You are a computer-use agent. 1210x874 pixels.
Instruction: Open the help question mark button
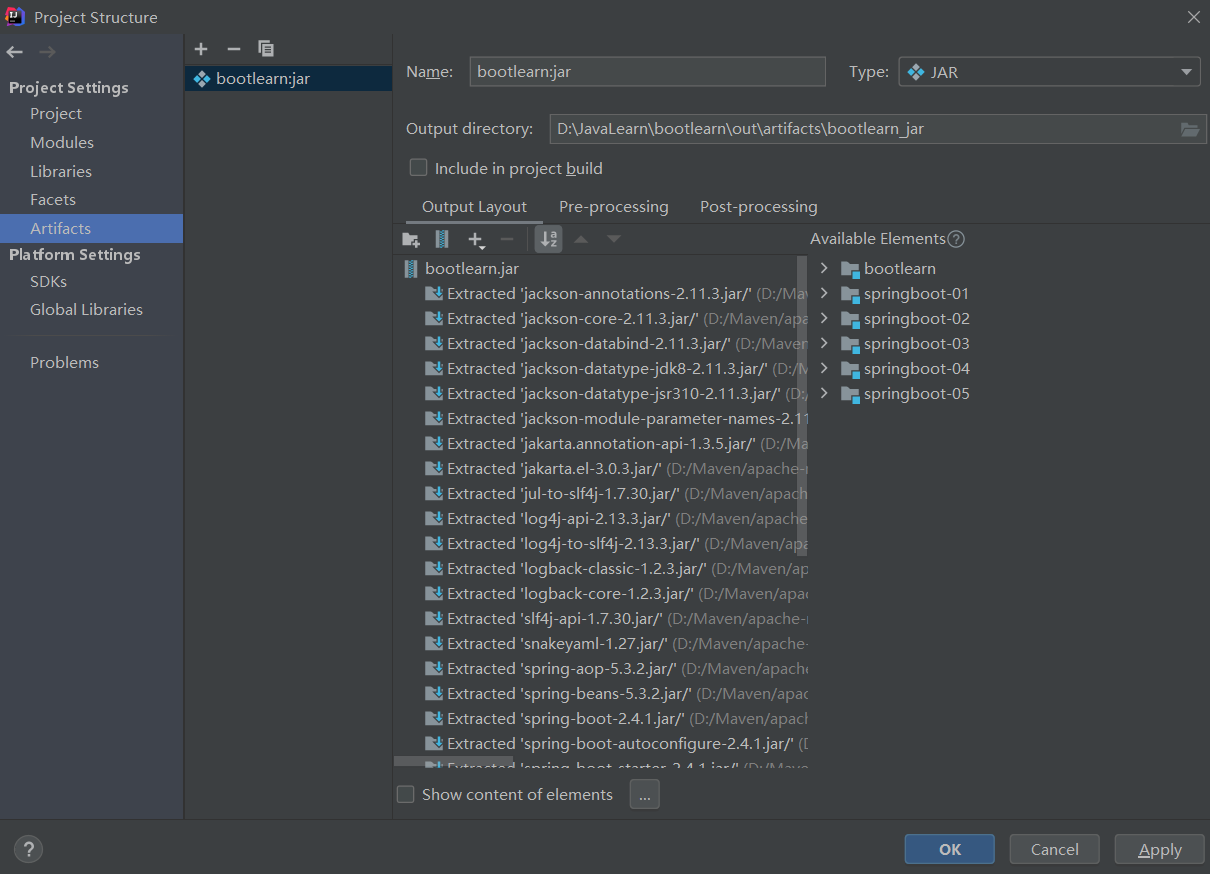pyautogui.click(x=28, y=850)
